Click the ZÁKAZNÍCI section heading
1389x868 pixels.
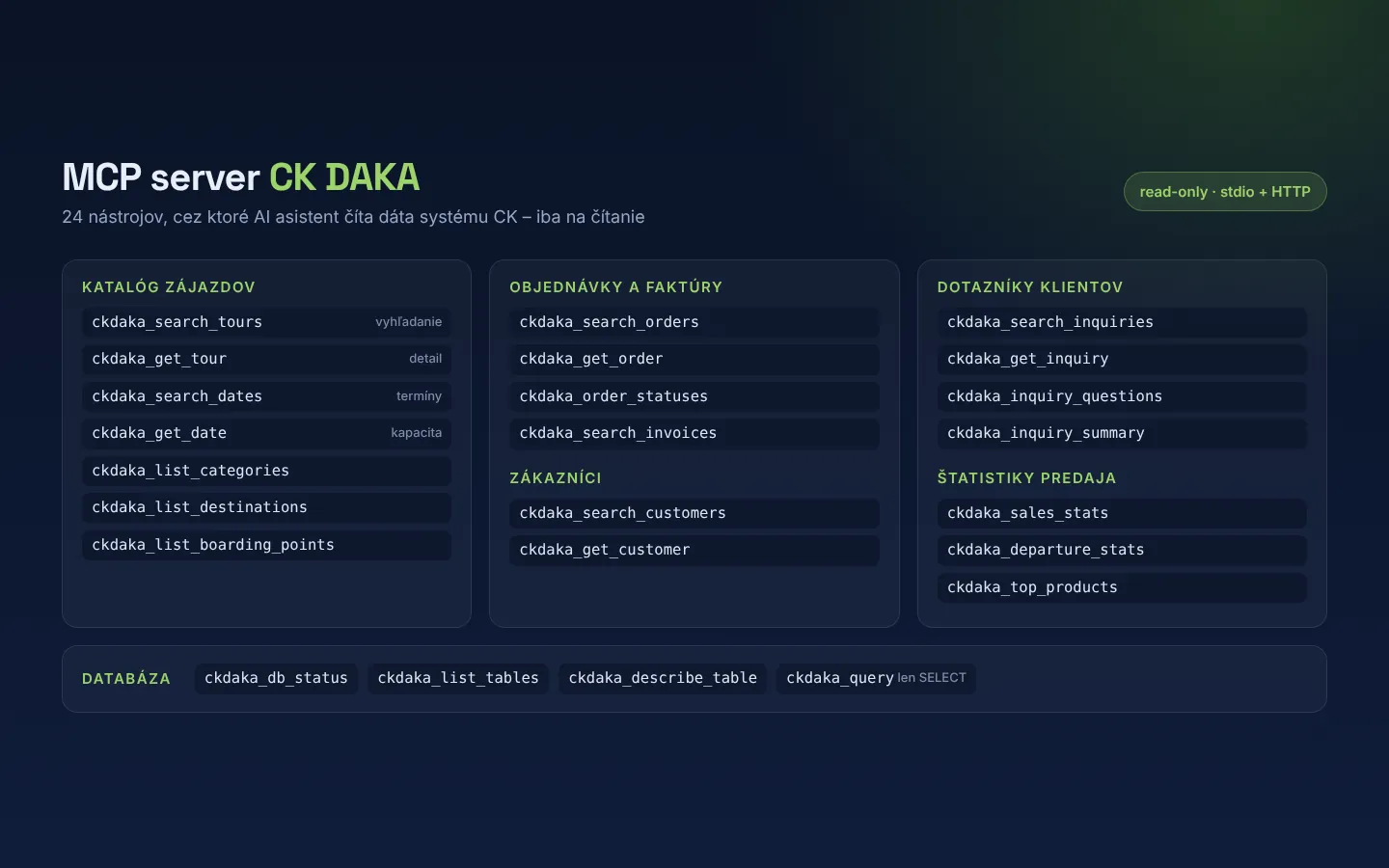556,478
